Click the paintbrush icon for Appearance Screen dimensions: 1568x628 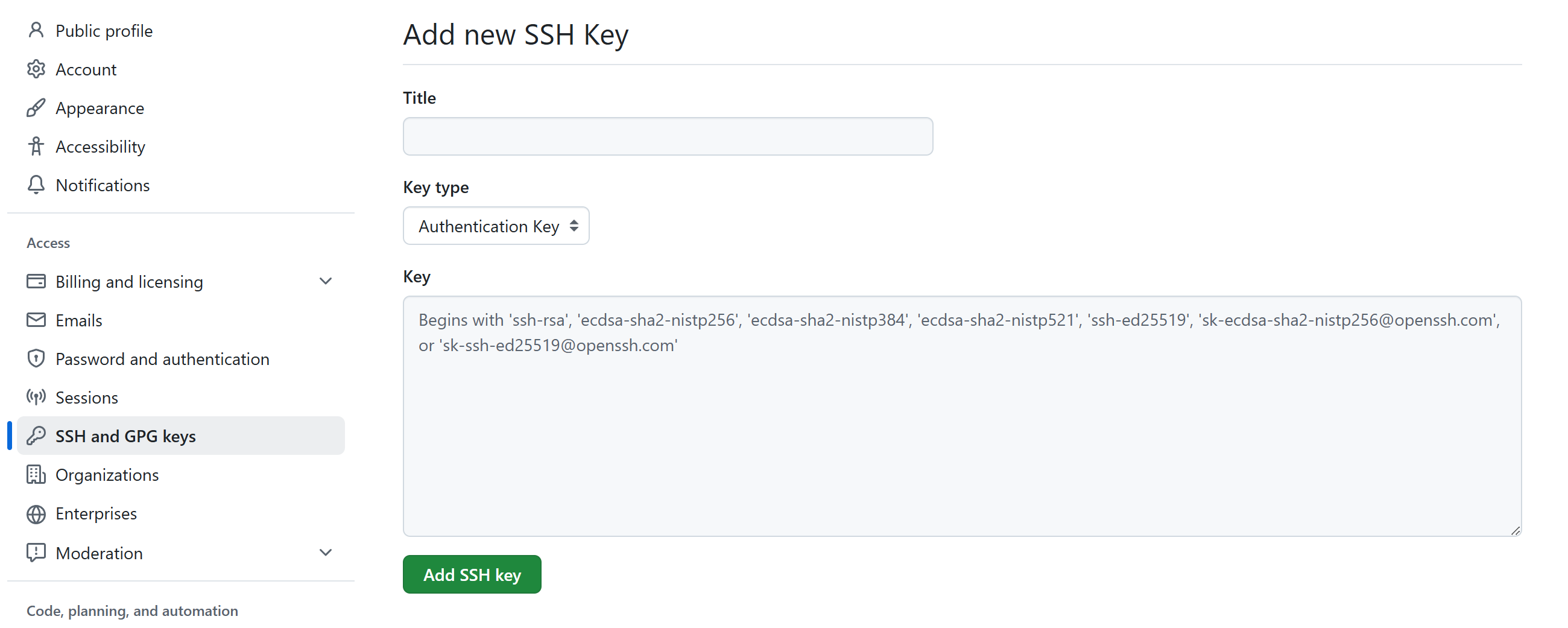[36, 108]
